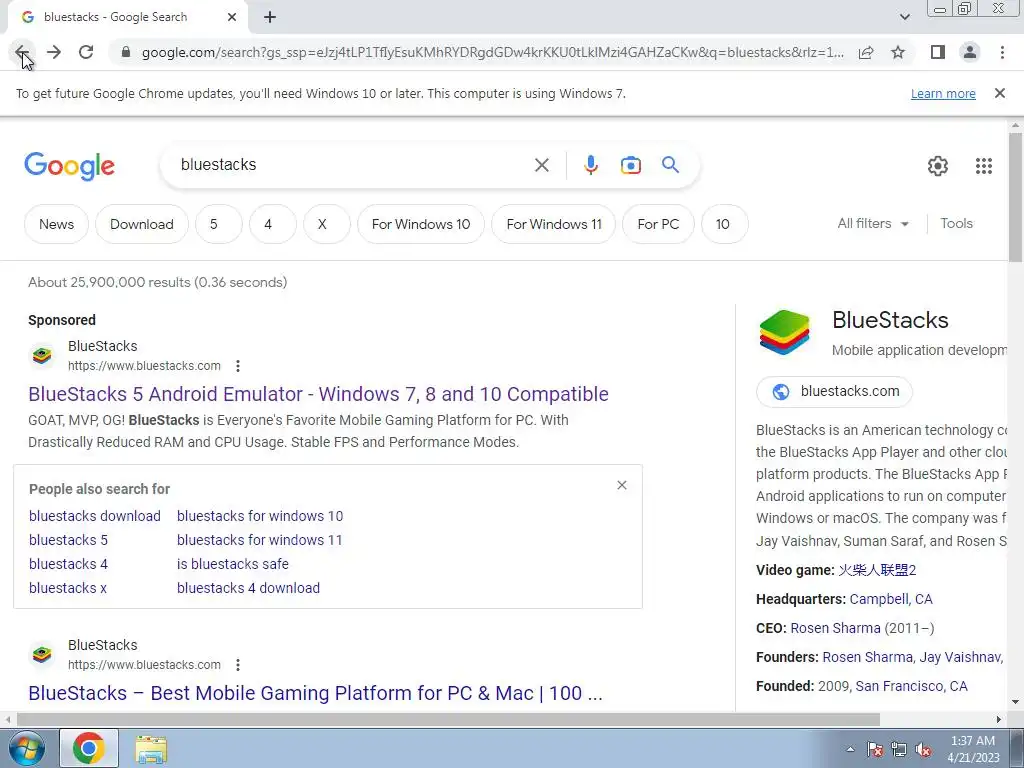
Task: Show hidden tray icons arrow
Action: point(850,749)
